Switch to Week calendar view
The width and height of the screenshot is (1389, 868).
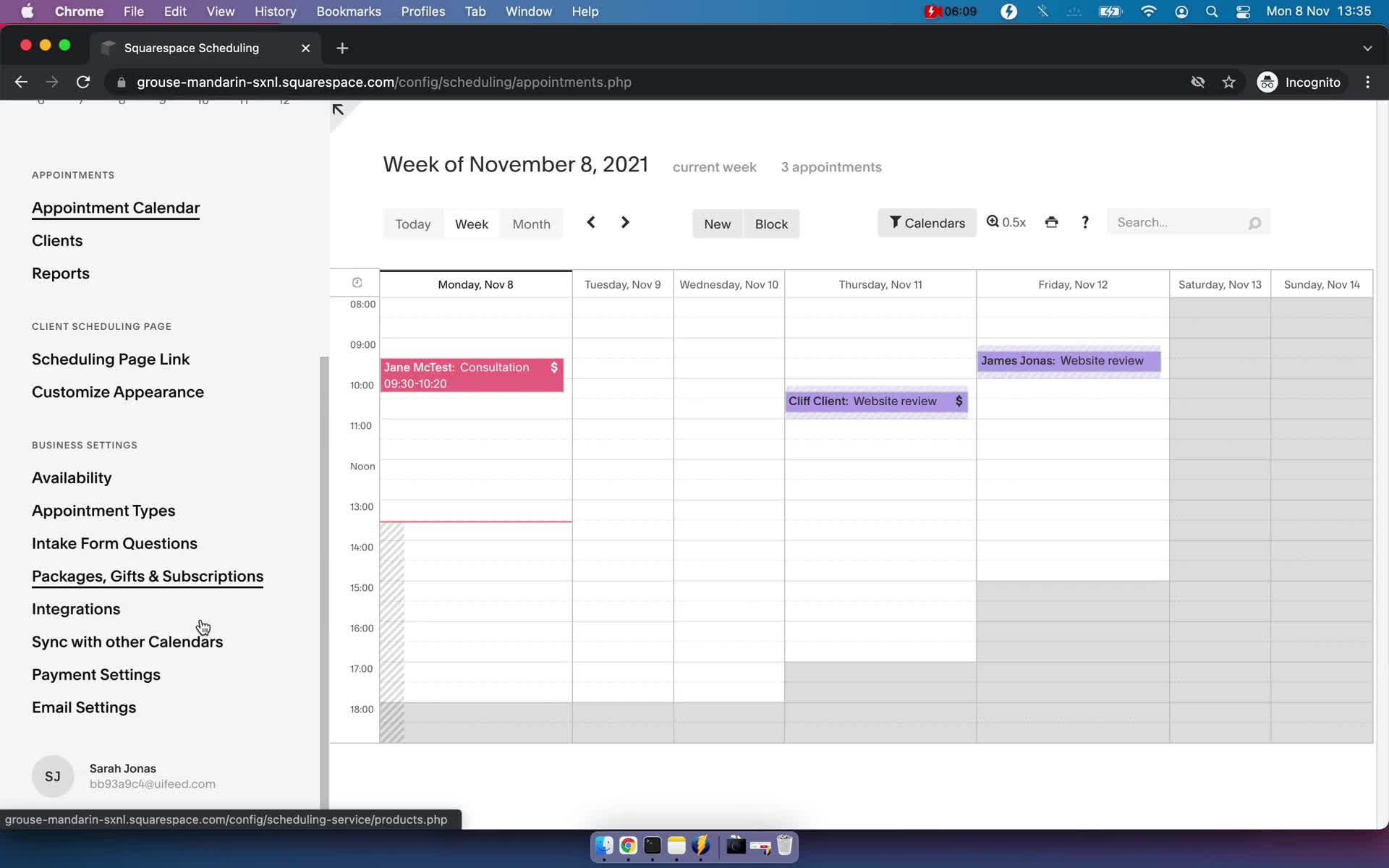pyautogui.click(x=472, y=223)
